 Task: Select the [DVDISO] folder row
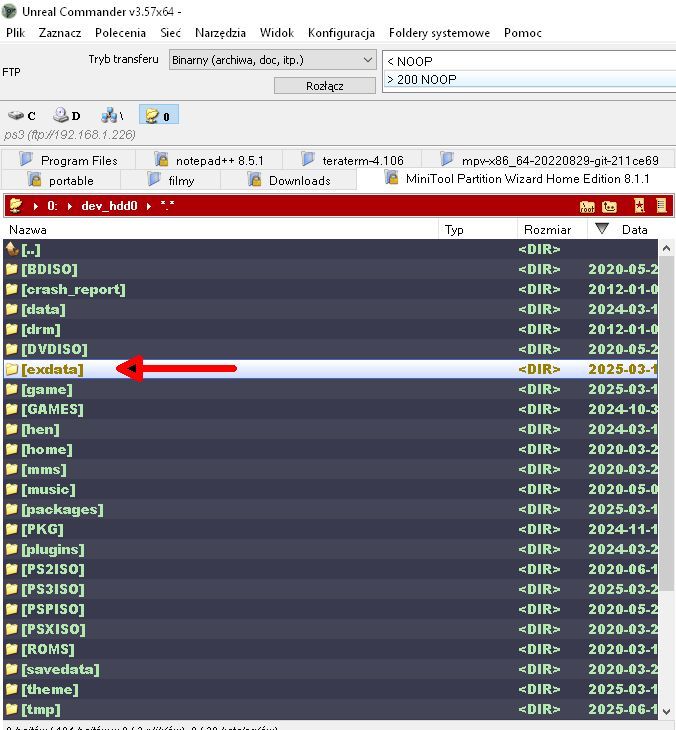click(331, 349)
